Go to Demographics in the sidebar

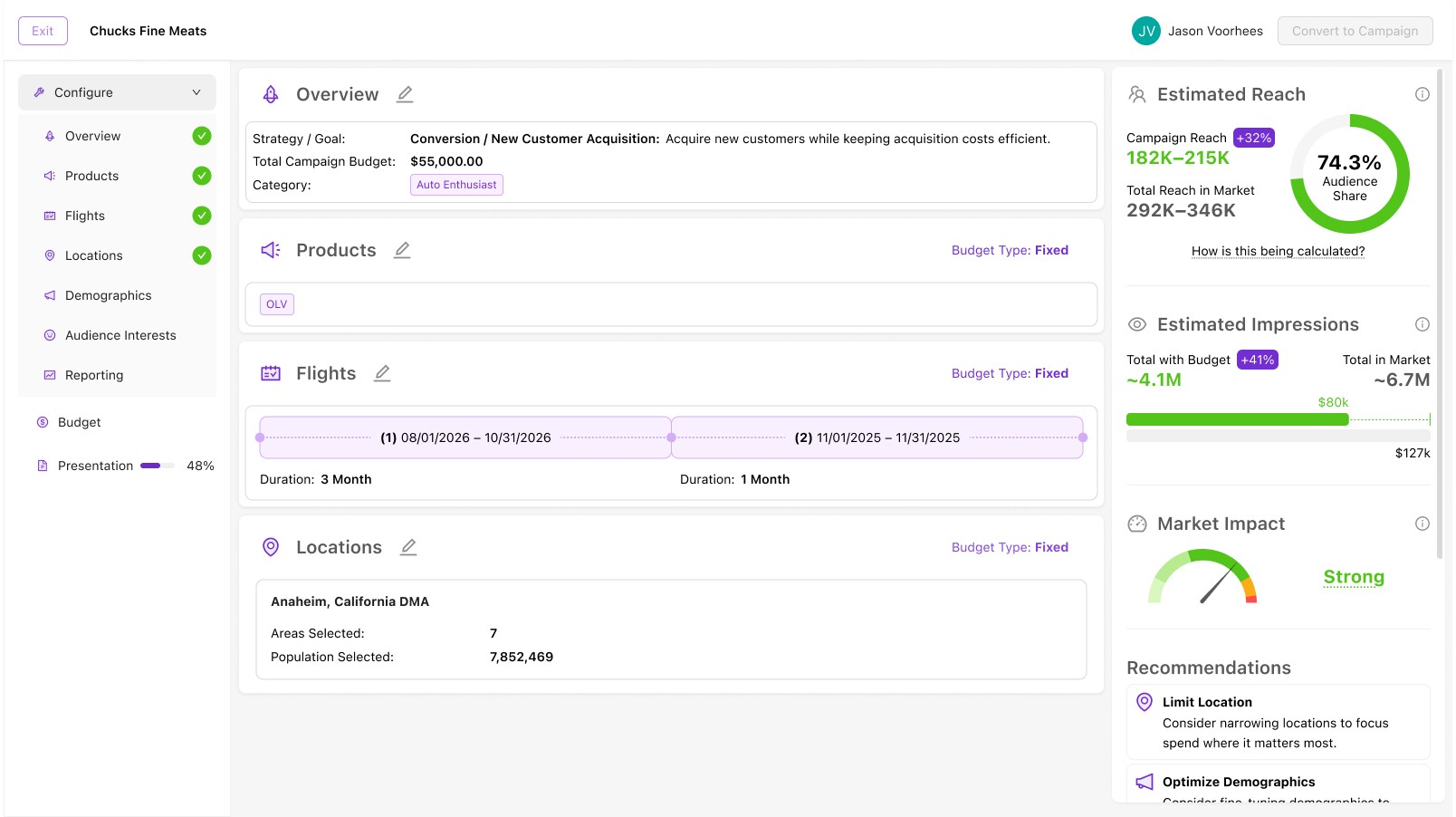[117, 295]
